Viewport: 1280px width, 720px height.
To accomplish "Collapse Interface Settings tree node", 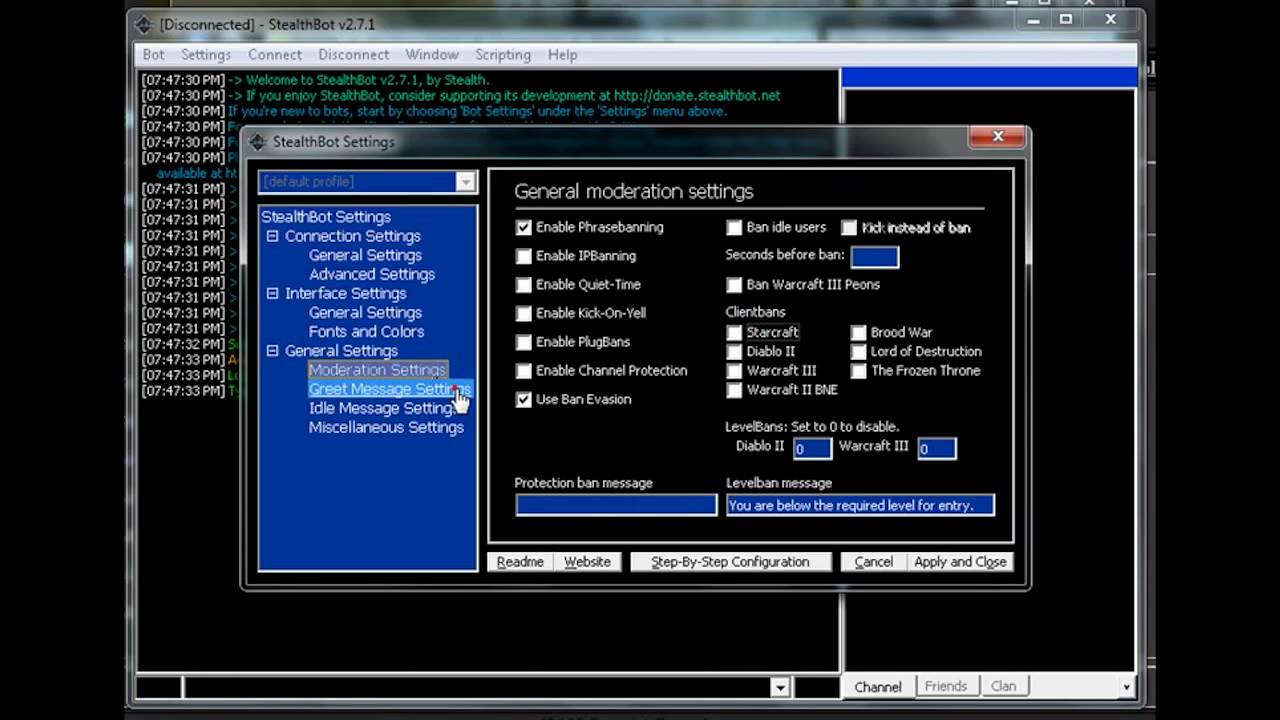I will point(272,294).
